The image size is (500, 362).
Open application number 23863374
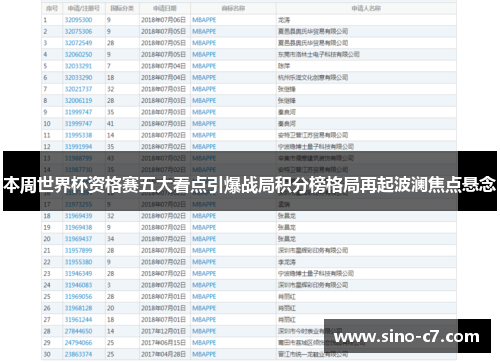tap(78, 354)
